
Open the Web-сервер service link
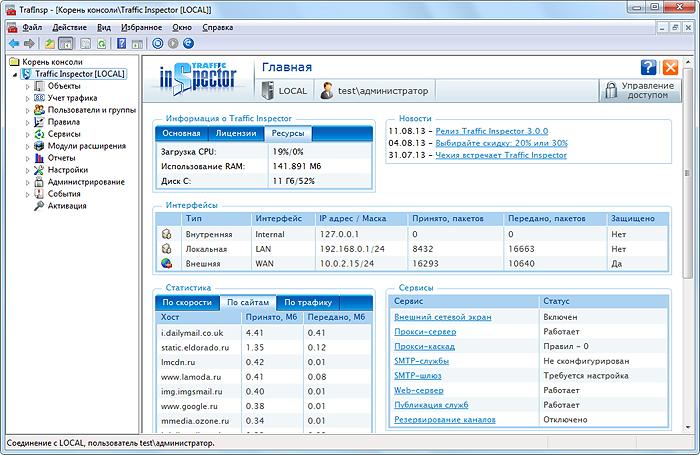pos(418,390)
